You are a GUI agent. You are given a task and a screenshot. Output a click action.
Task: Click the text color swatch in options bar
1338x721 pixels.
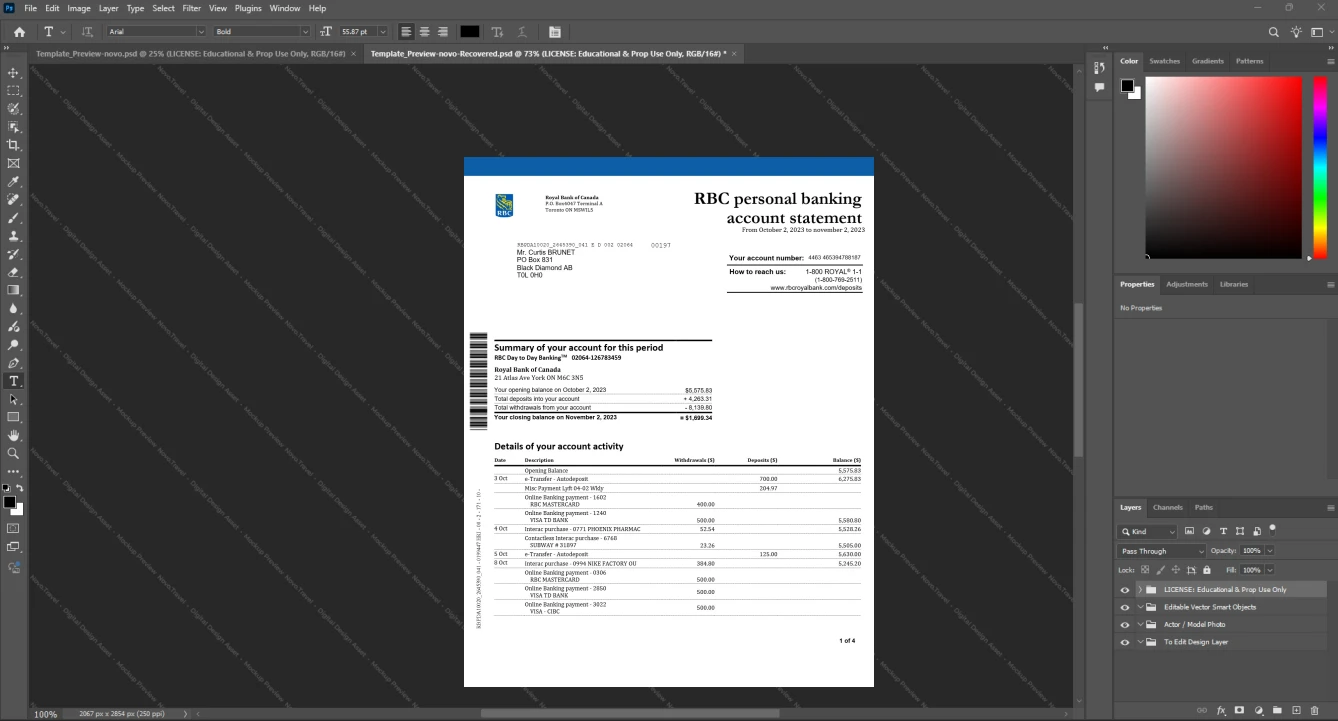coord(469,32)
